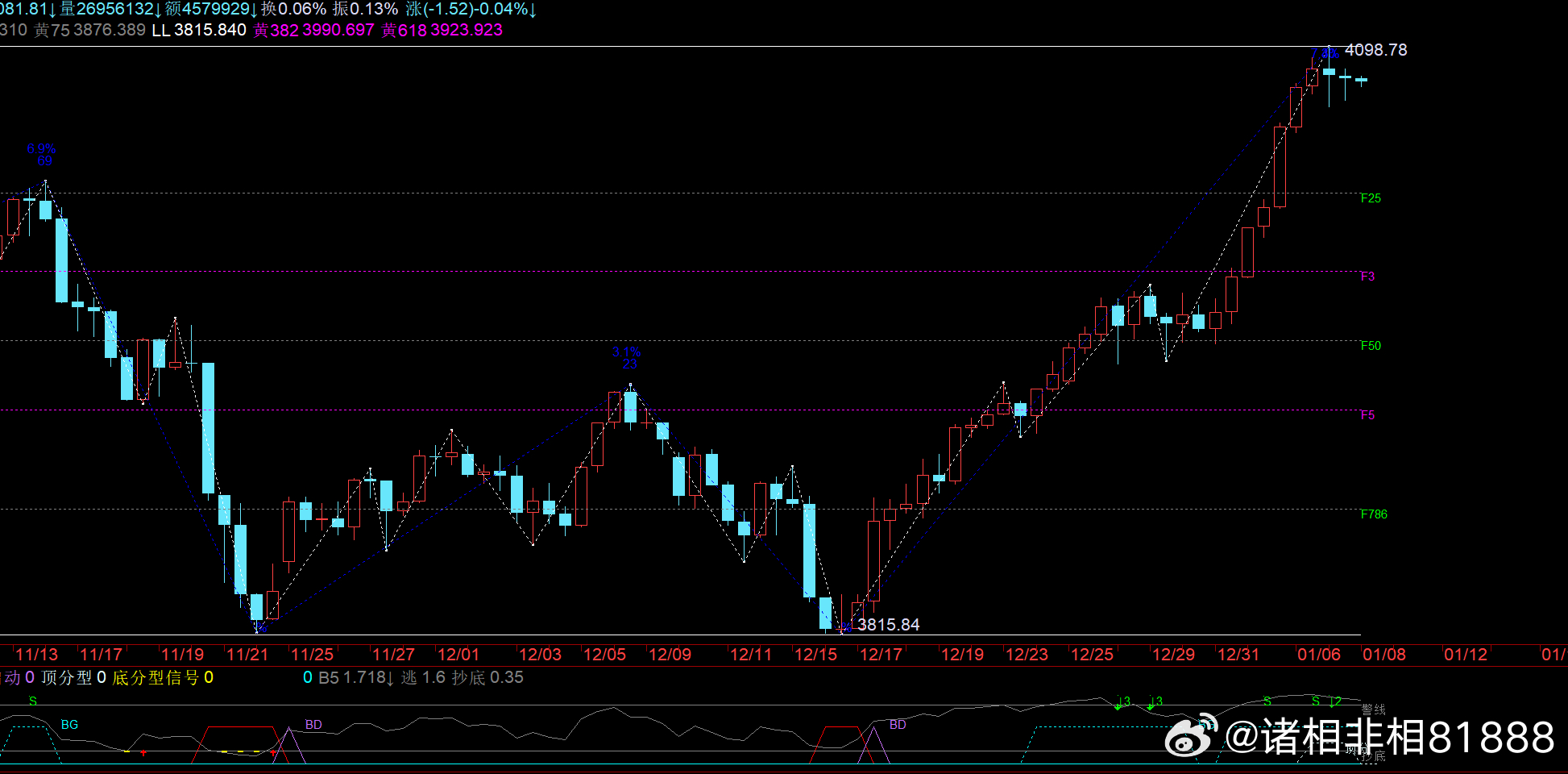Click the 抄底 0.35 indicator value
This screenshot has width=1568, height=774.
click(x=487, y=678)
